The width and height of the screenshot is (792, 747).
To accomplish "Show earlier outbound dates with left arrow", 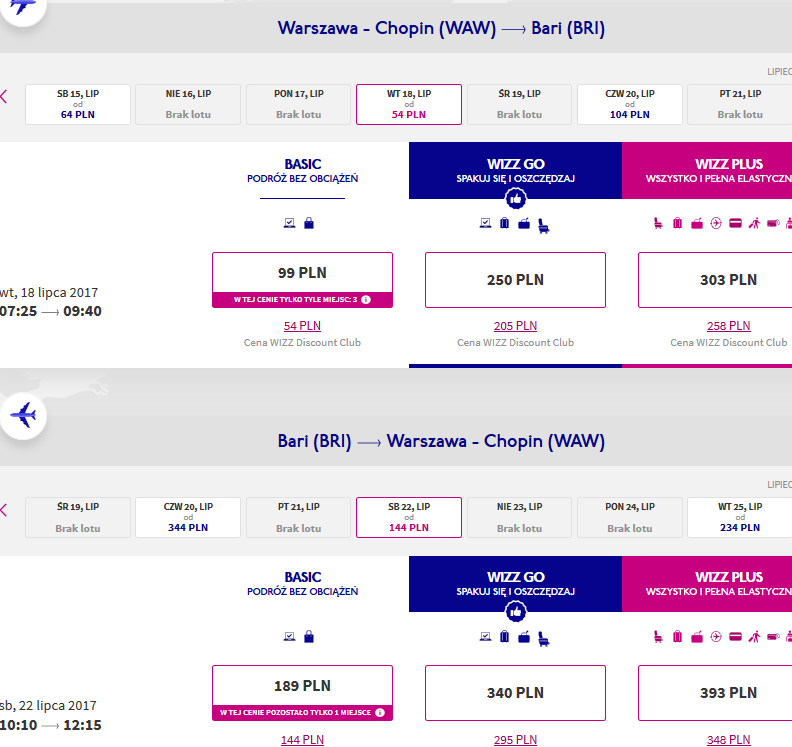I will click(4, 96).
